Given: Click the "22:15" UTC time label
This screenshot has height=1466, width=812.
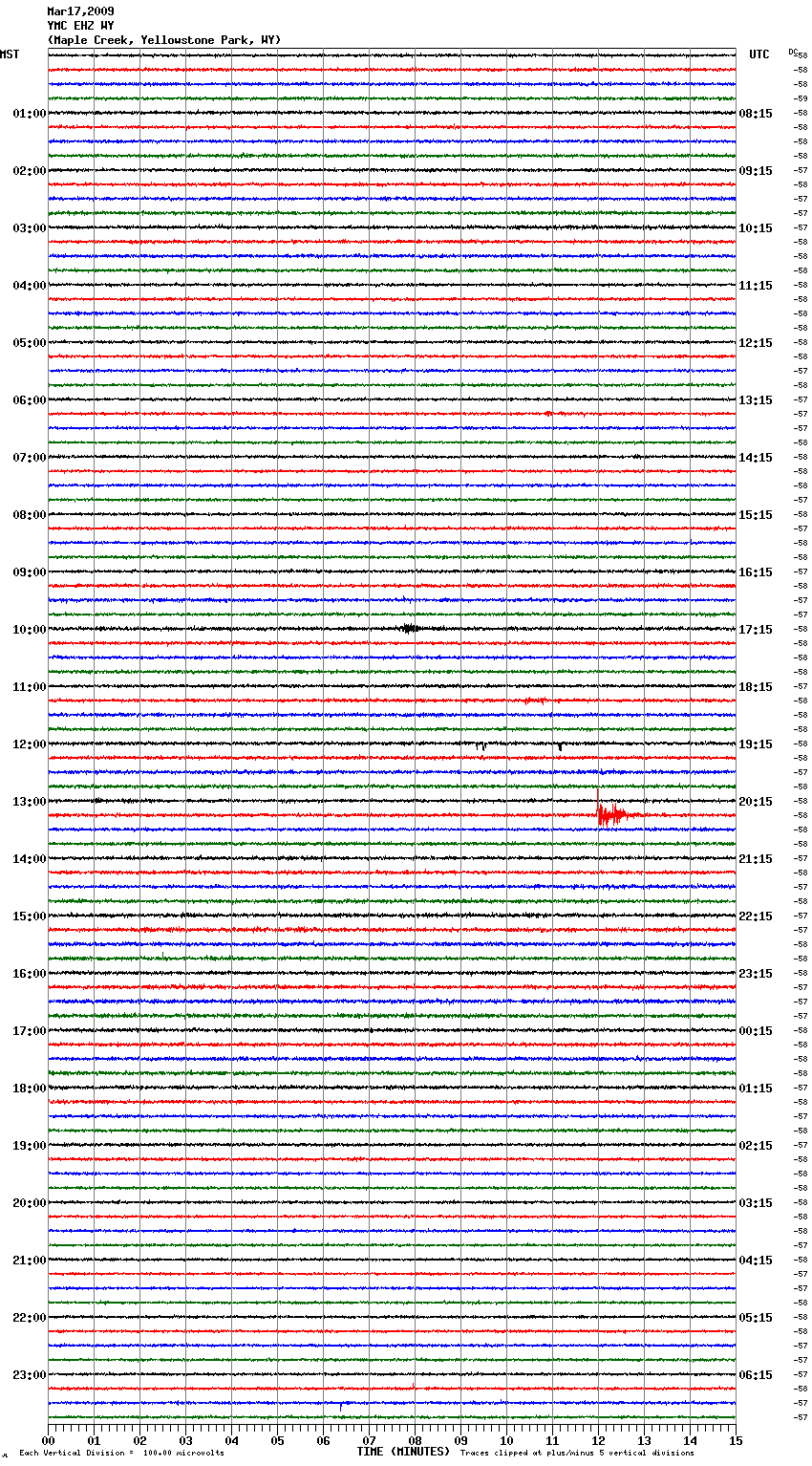Looking at the screenshot, I should point(756,916).
